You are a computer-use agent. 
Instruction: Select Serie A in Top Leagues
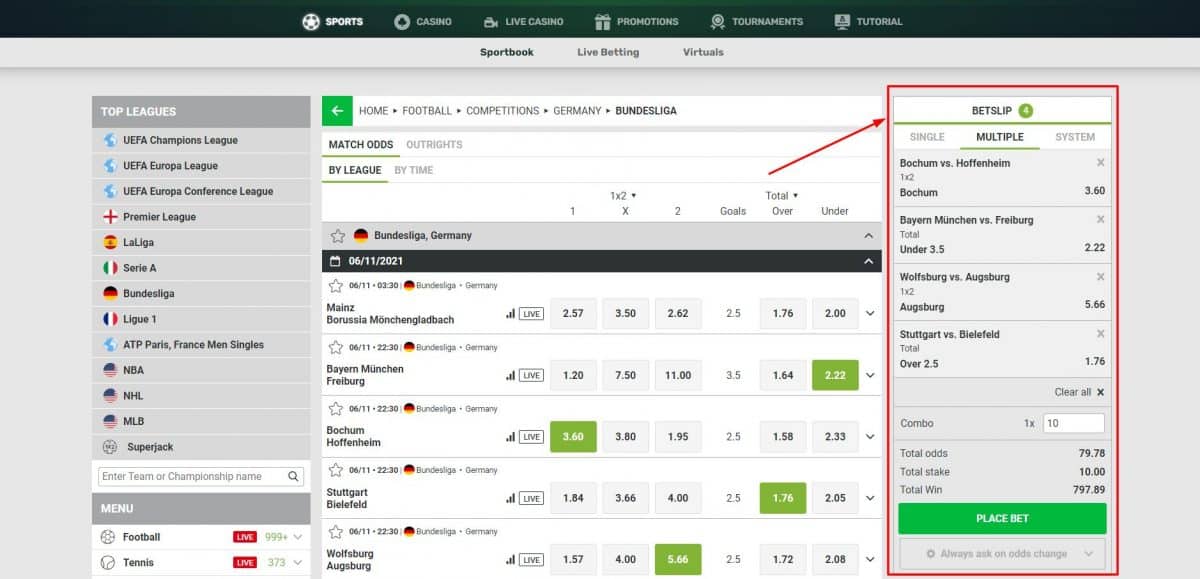201,268
